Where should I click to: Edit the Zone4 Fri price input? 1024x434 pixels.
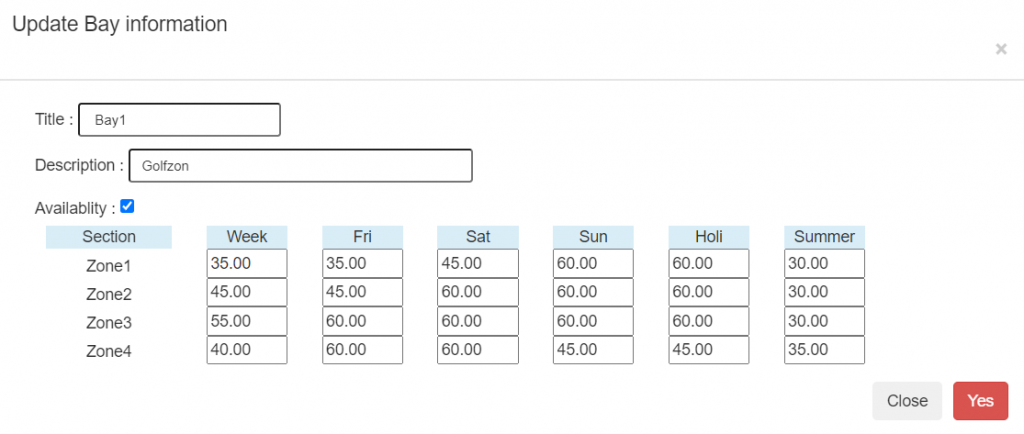coord(362,350)
